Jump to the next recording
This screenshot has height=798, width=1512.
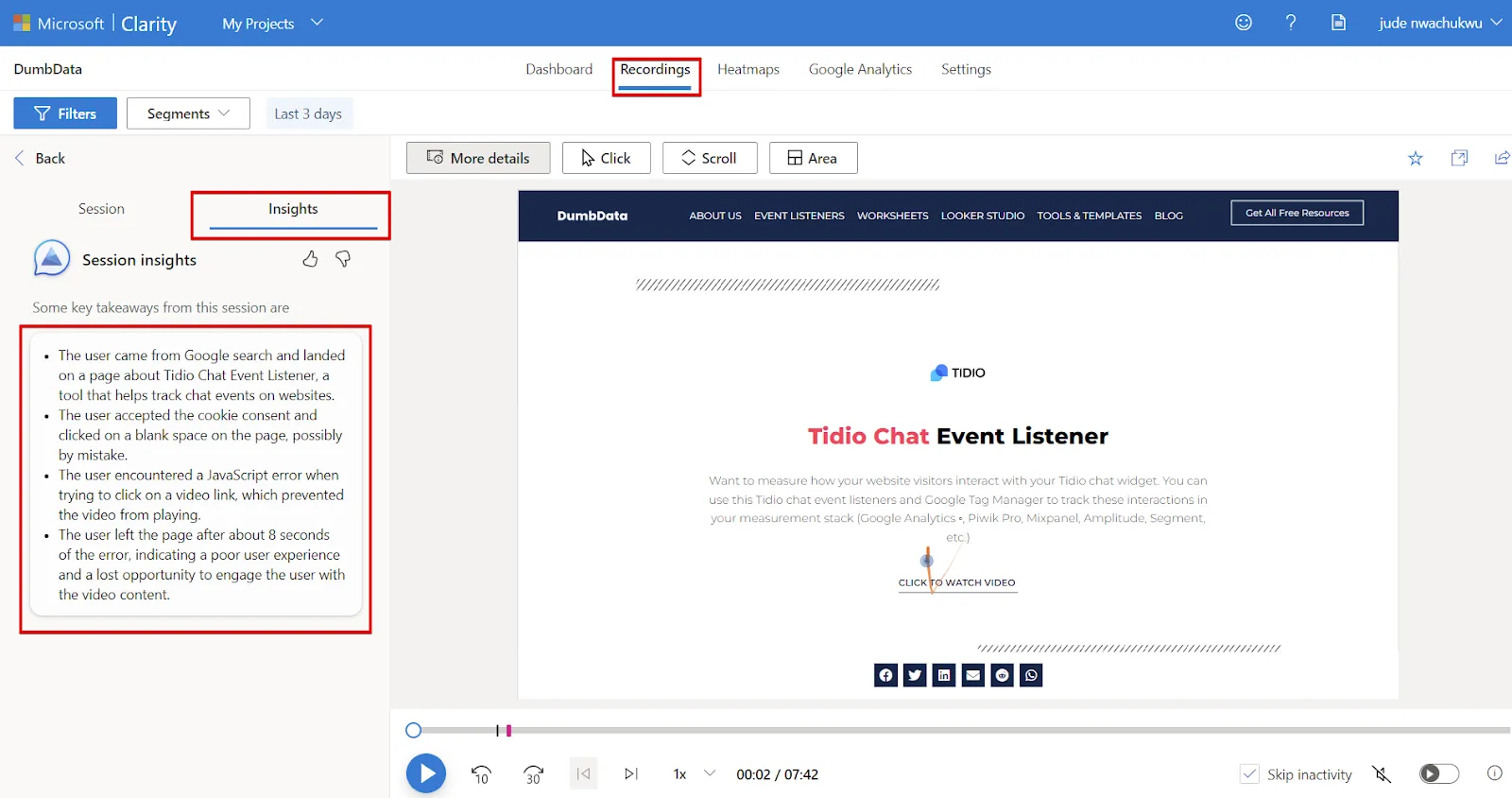coord(631,773)
